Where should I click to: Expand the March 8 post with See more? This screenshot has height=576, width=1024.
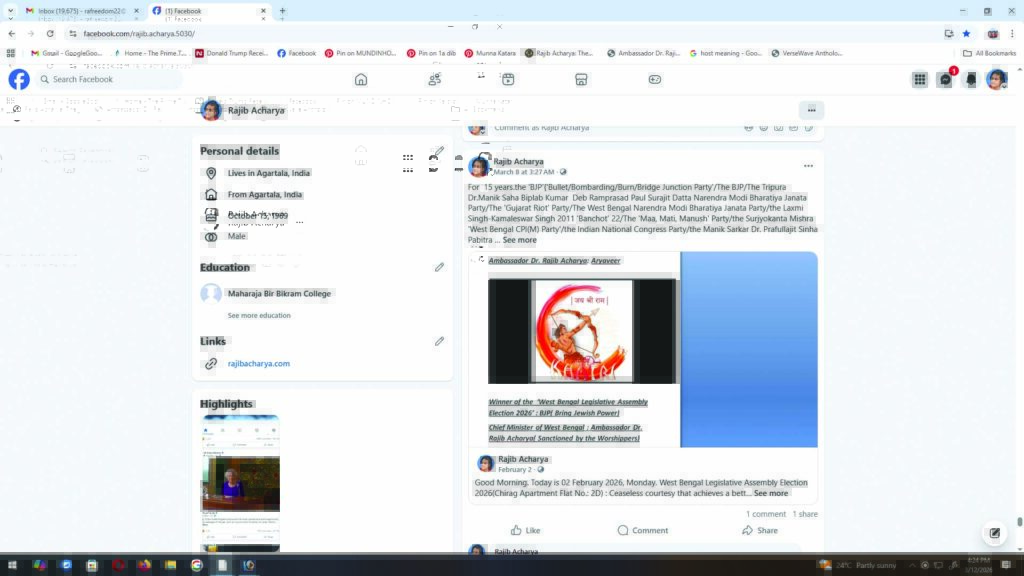pyautogui.click(x=519, y=240)
